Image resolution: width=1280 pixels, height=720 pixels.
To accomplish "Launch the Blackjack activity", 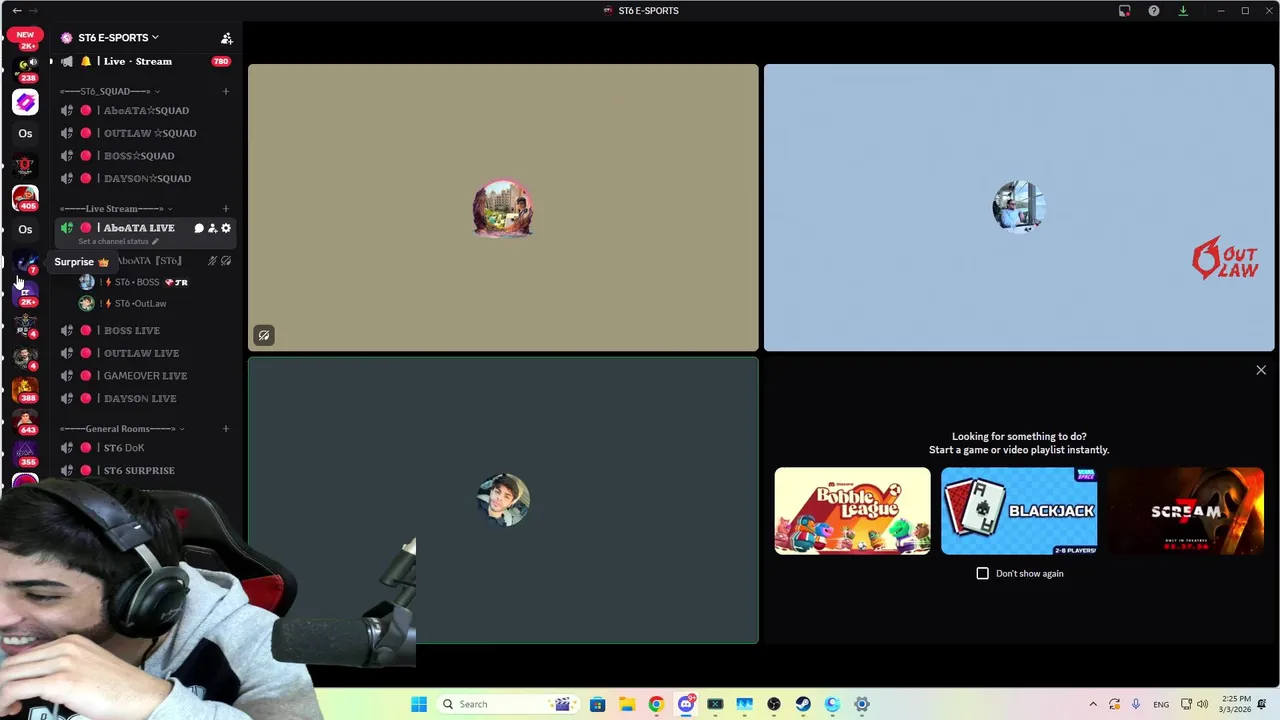I will pos(1019,511).
